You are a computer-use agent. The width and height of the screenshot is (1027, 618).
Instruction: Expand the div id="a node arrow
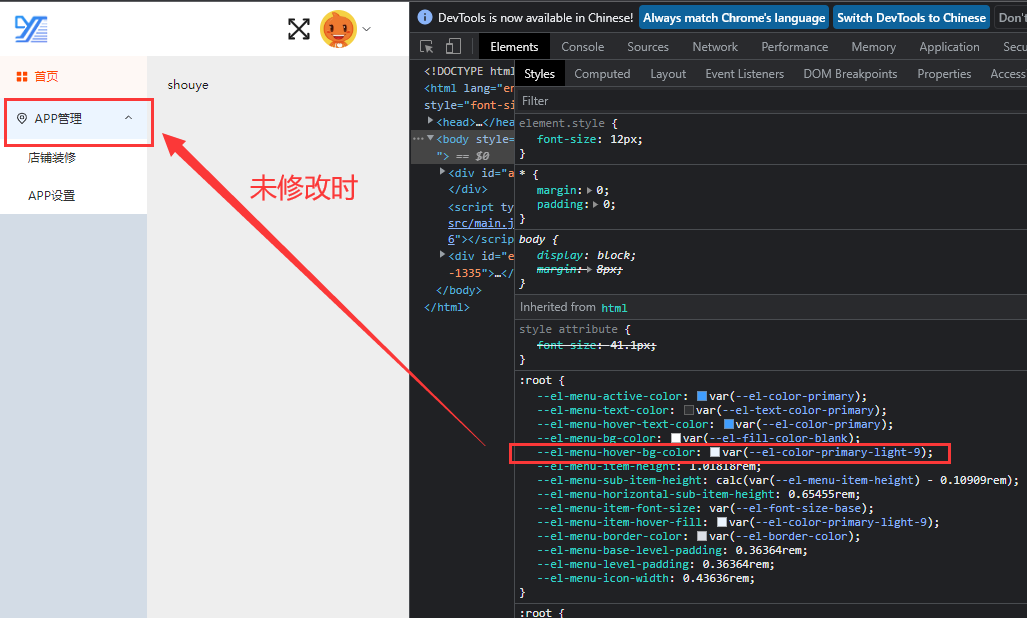[x=443, y=172]
